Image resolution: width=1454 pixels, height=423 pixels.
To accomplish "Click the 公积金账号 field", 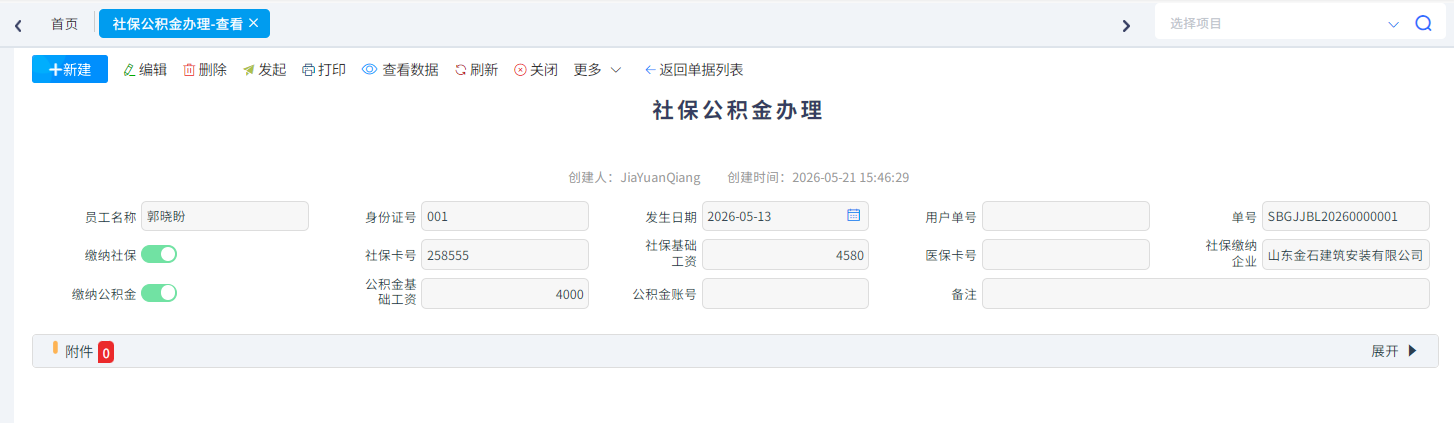I will [785, 294].
